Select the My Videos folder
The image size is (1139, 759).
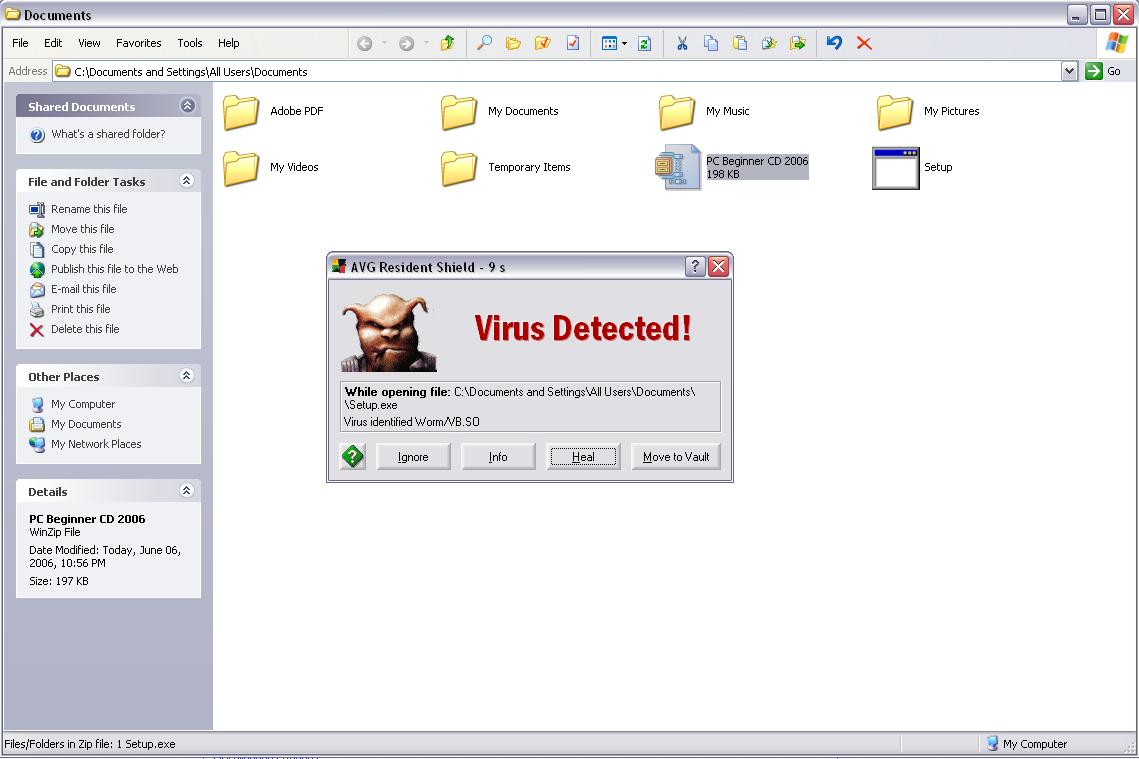(271, 168)
